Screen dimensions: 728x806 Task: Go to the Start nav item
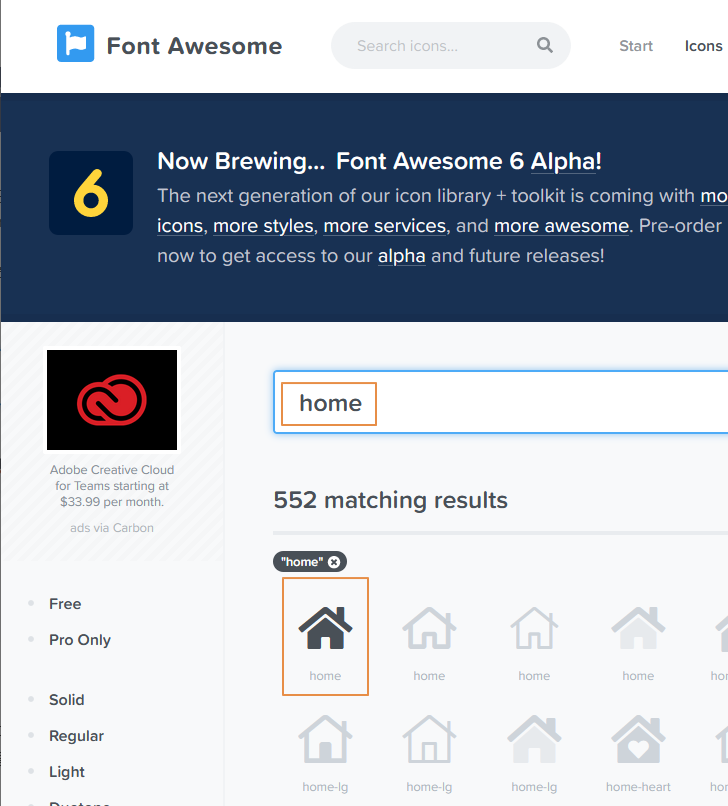[636, 46]
